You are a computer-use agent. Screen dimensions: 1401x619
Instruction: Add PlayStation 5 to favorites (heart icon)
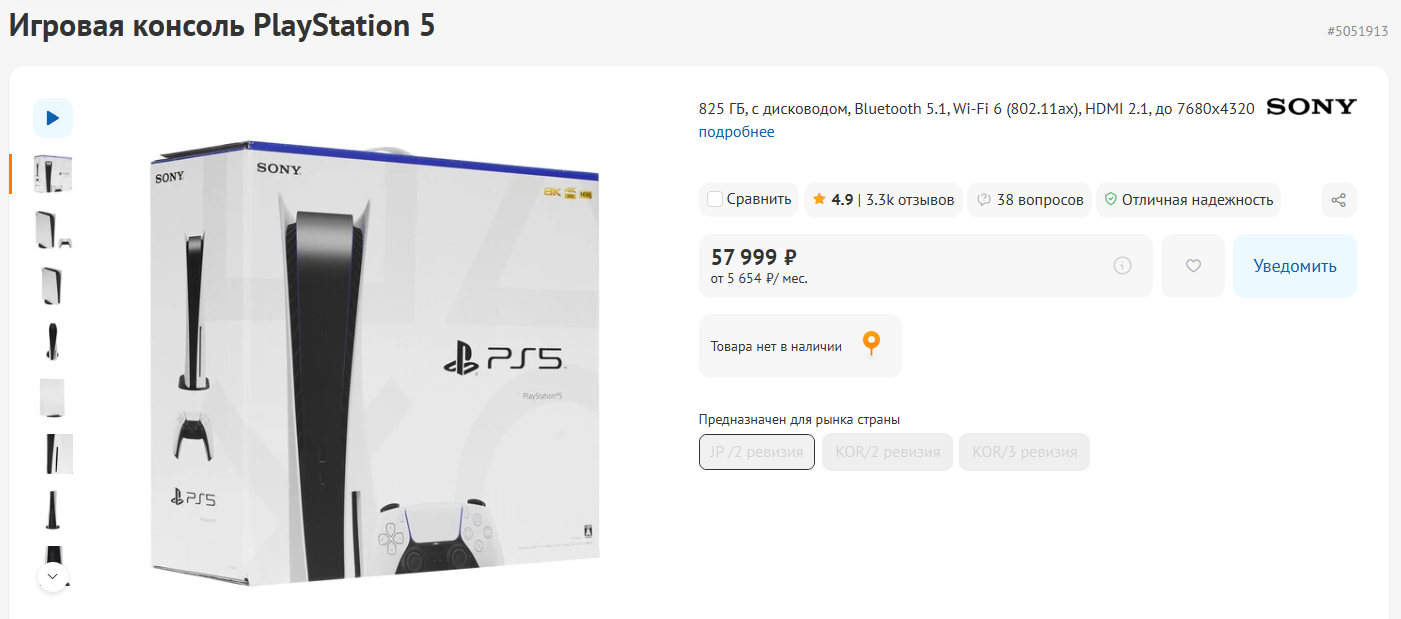tap(1192, 266)
